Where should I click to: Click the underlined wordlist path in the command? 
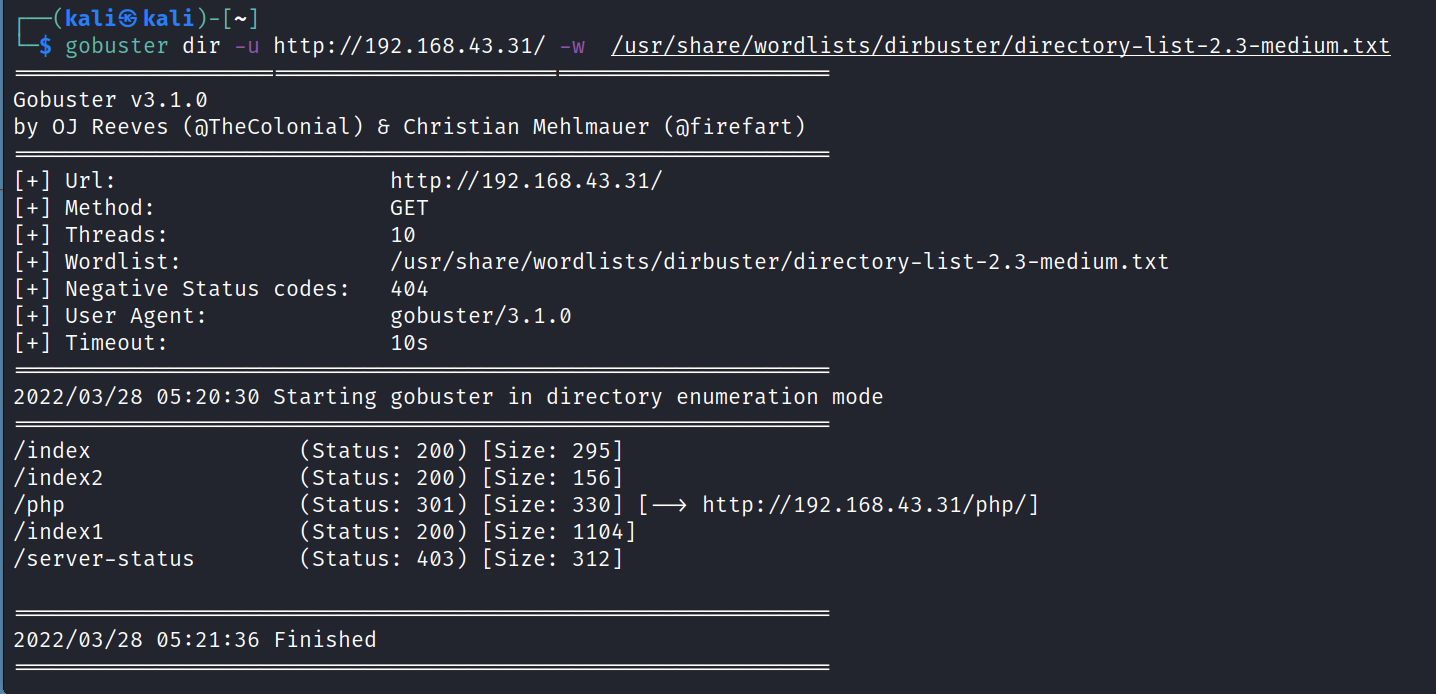click(x=1000, y=46)
